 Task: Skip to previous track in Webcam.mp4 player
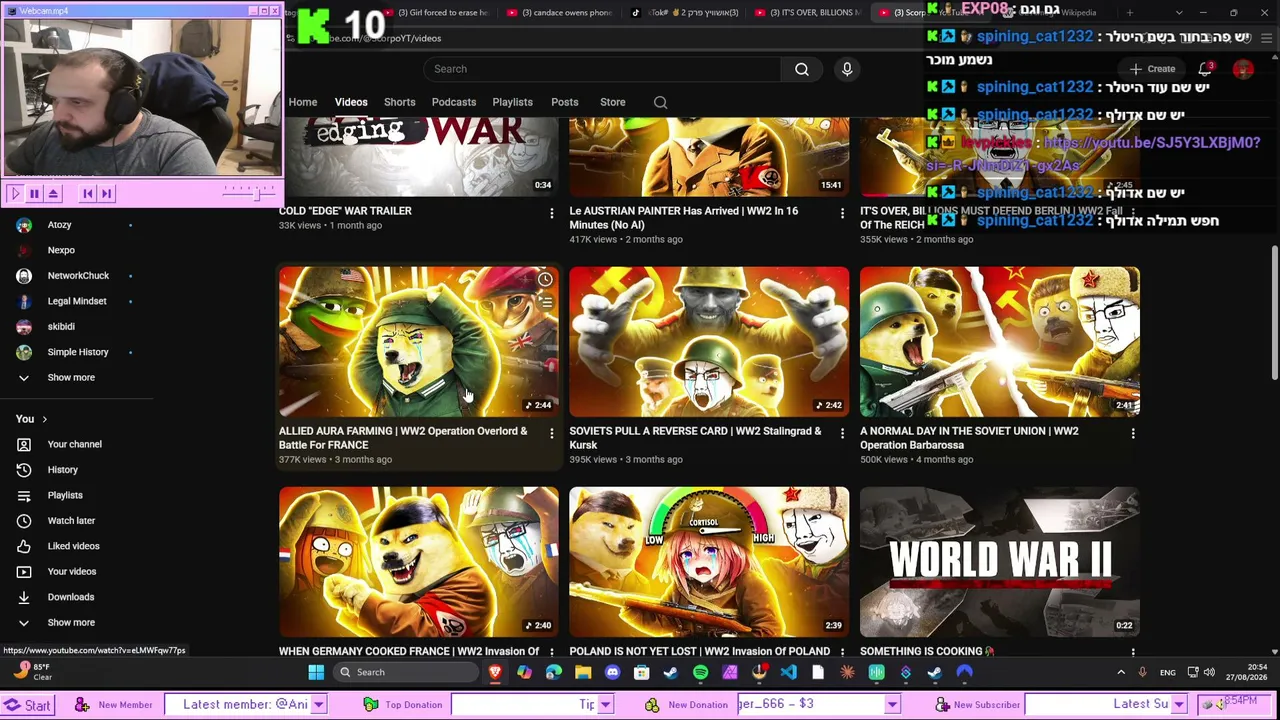(x=88, y=194)
